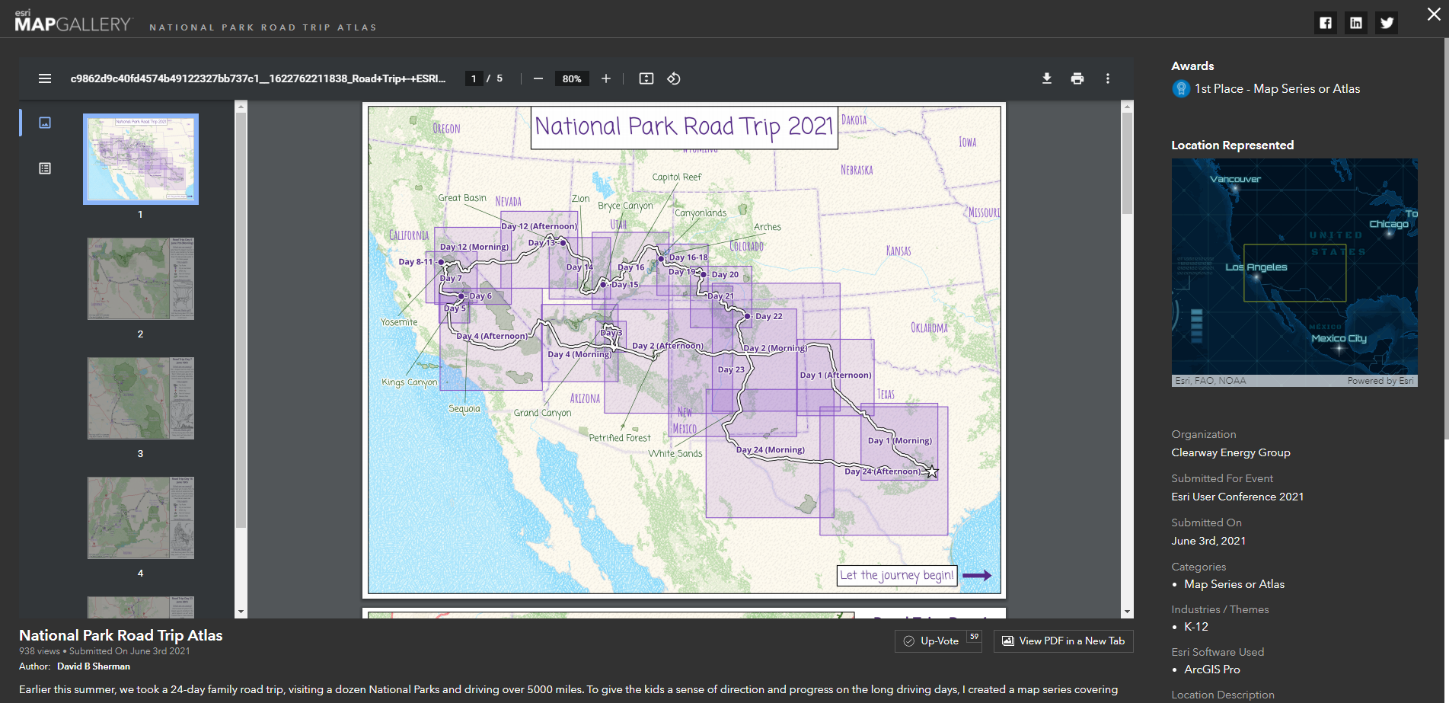Download the PDF file
Viewport: 1449px width, 703px height.
tap(1047, 78)
